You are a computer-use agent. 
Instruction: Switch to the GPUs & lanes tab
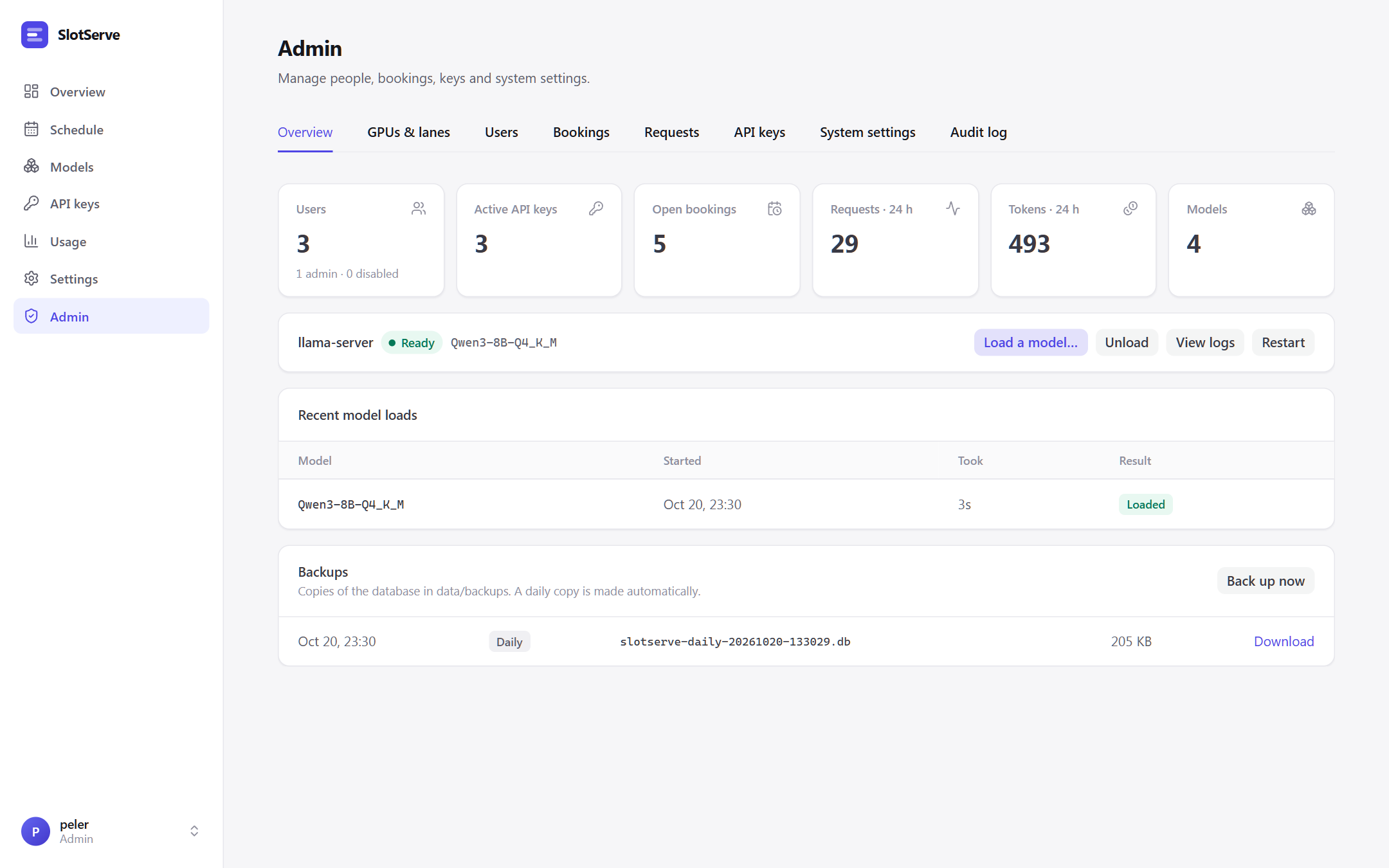click(408, 132)
